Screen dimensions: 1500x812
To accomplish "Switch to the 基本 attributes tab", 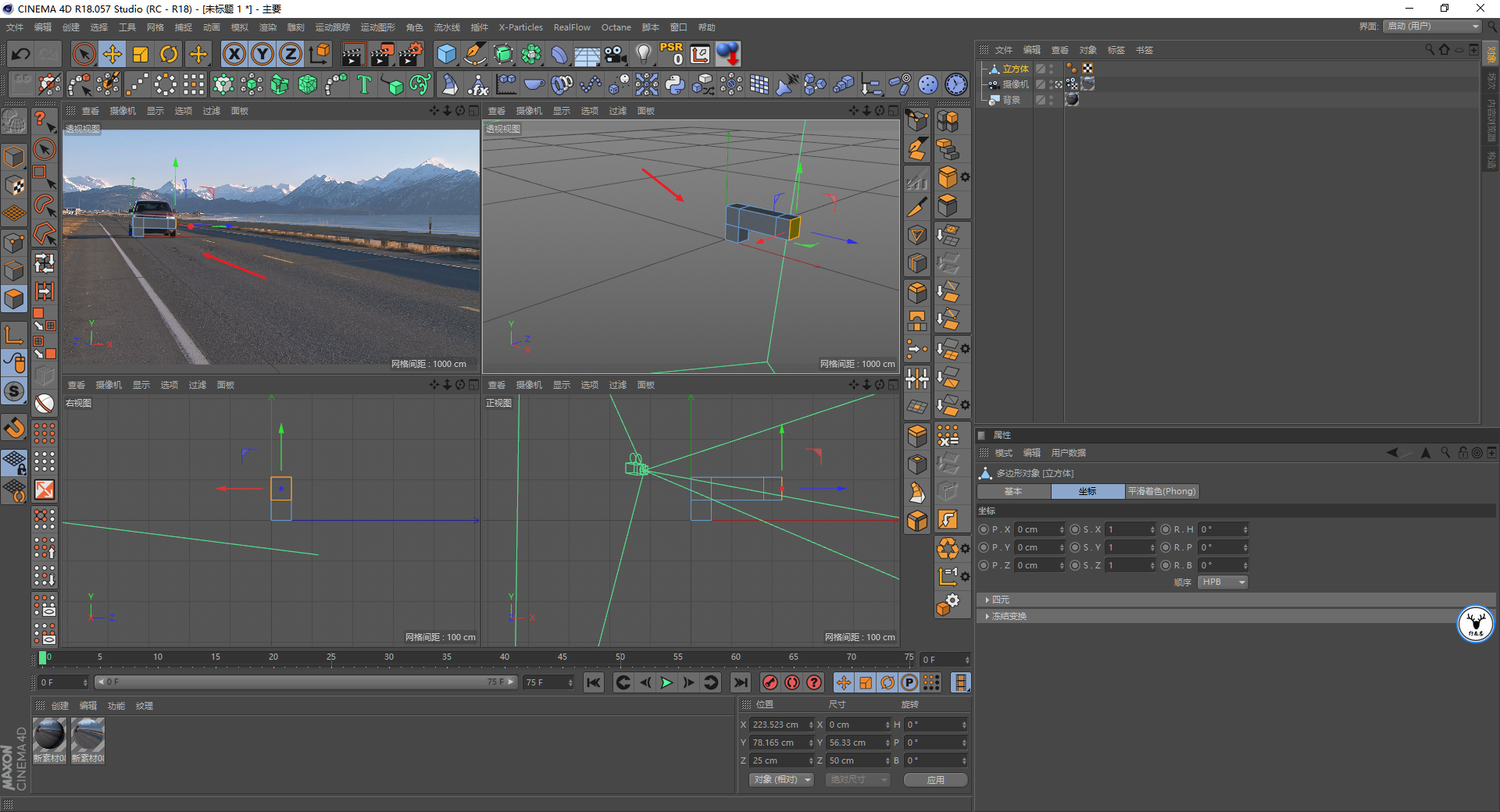I will tap(1013, 491).
